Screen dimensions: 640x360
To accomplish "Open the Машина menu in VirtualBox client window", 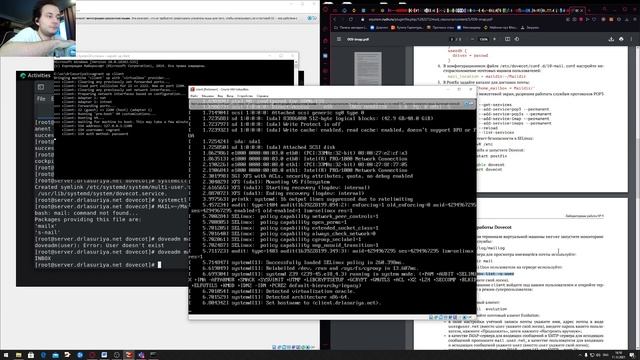I will point(207,96).
